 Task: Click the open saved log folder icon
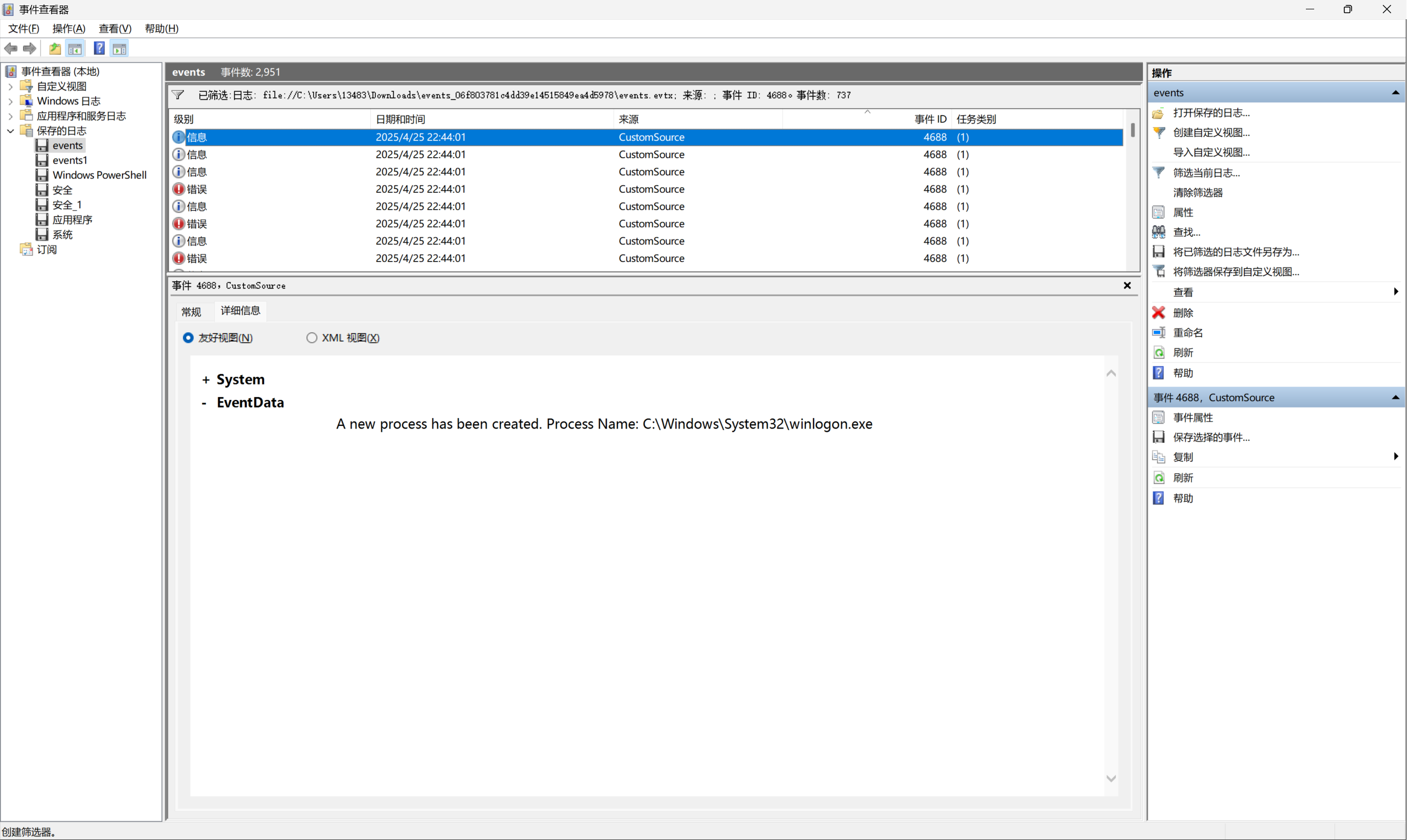pyautogui.click(x=1159, y=113)
